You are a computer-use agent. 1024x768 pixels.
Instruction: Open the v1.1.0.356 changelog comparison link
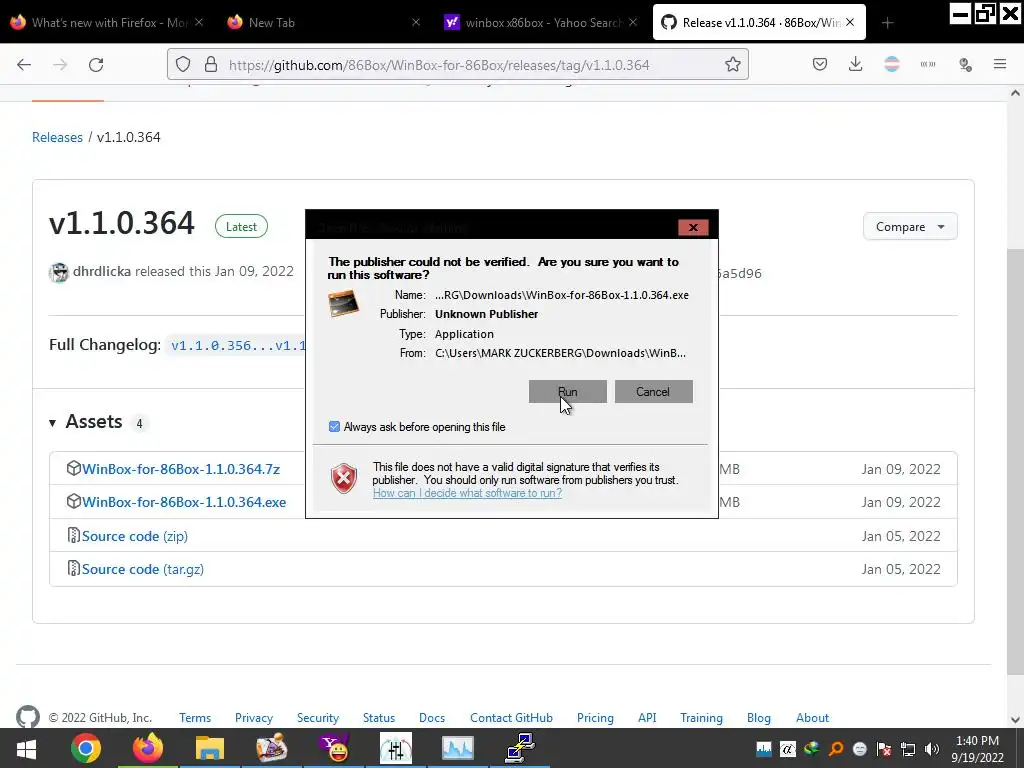coord(238,345)
